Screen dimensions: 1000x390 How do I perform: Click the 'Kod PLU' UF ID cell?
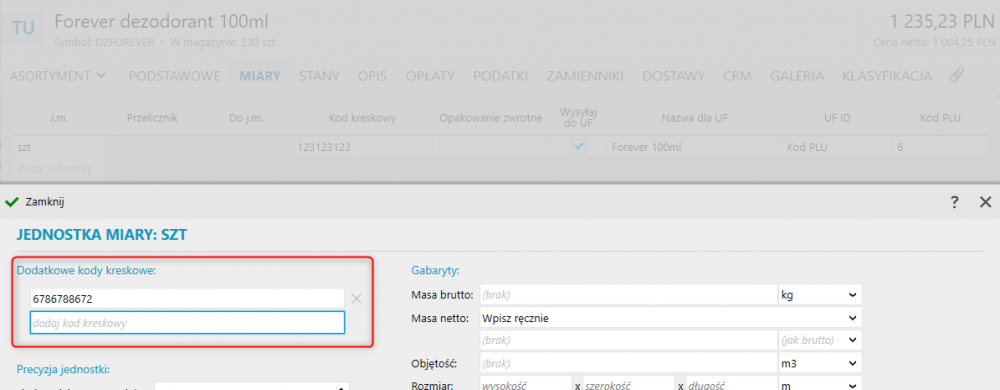click(836, 147)
